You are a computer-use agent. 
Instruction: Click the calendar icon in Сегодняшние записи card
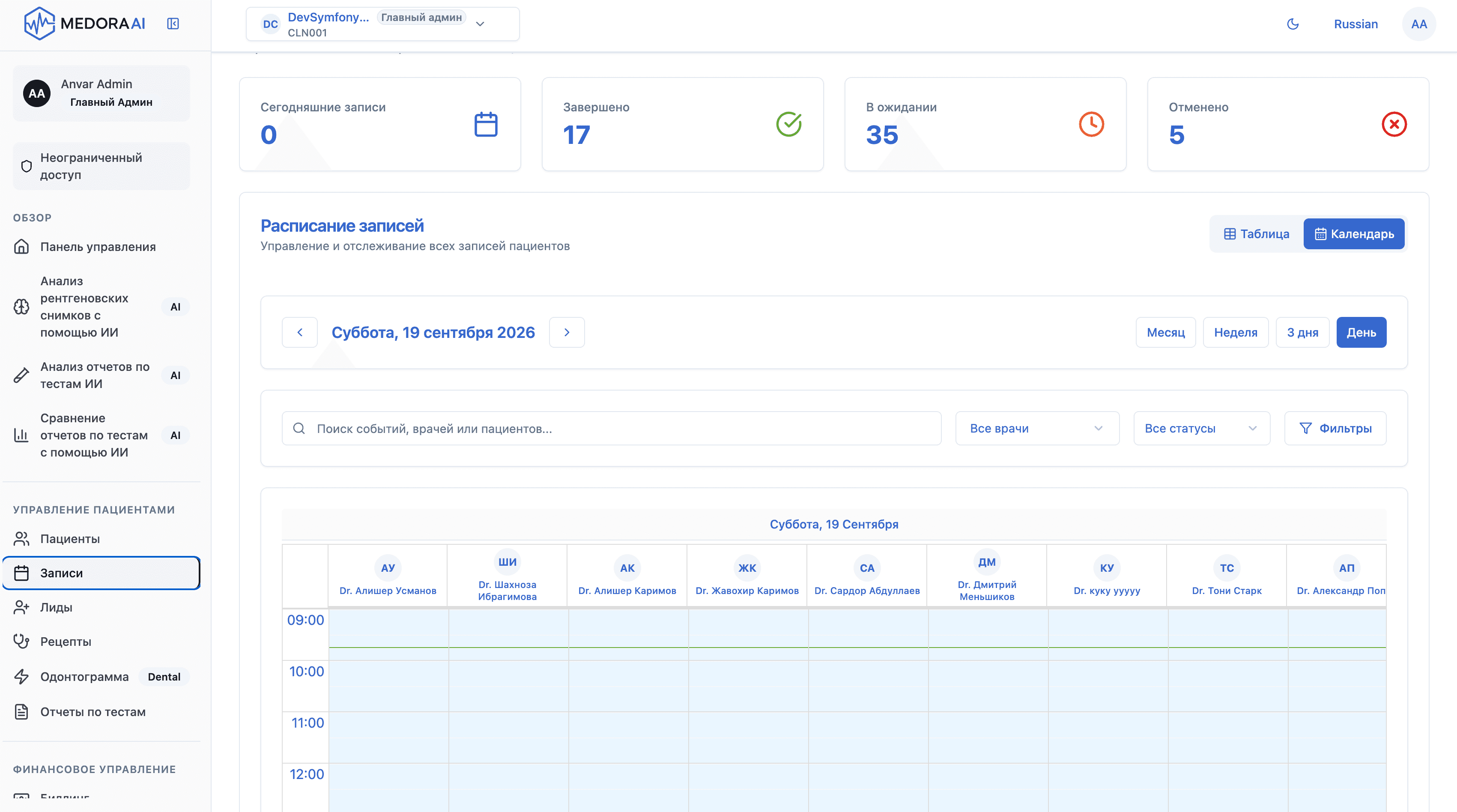[485, 124]
